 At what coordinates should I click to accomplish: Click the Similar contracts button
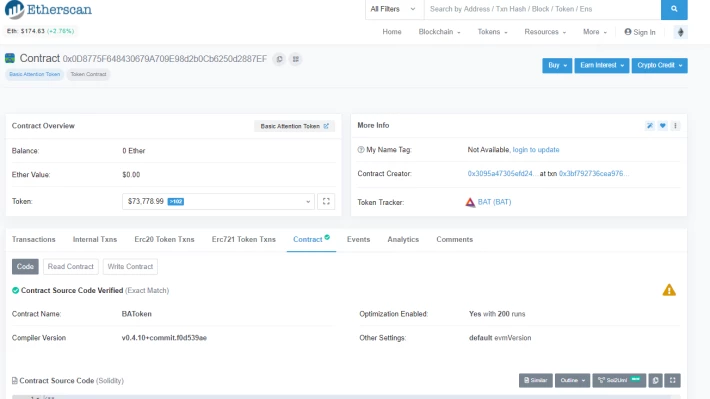point(536,380)
